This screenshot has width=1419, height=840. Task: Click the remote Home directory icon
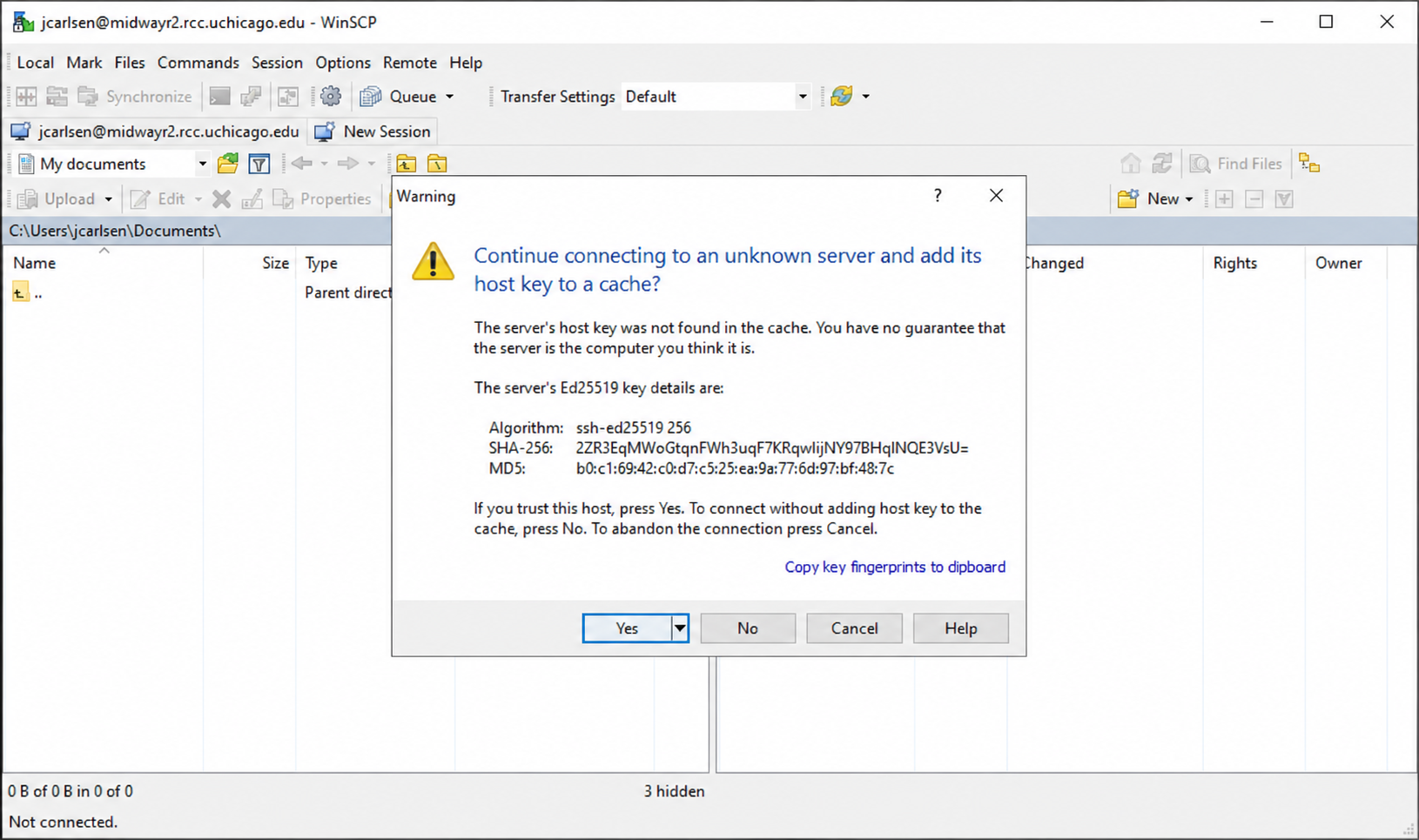[x=1130, y=164]
